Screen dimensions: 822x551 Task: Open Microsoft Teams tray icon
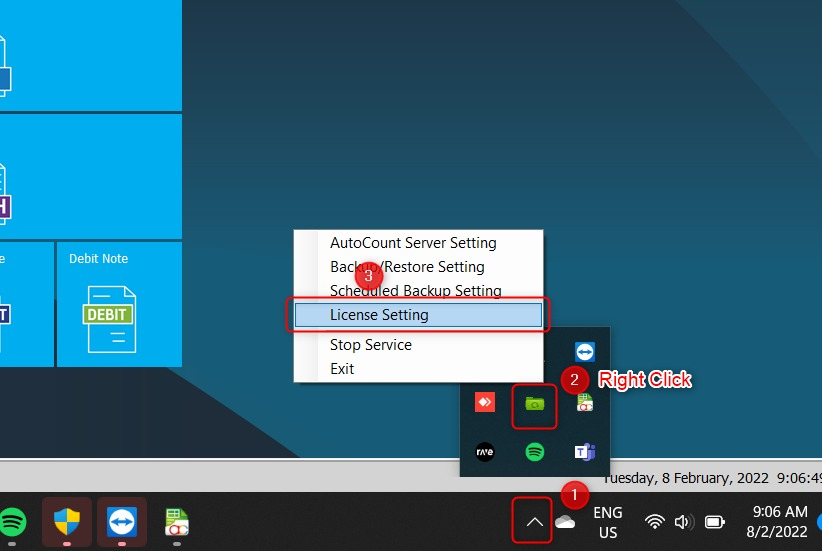584,452
